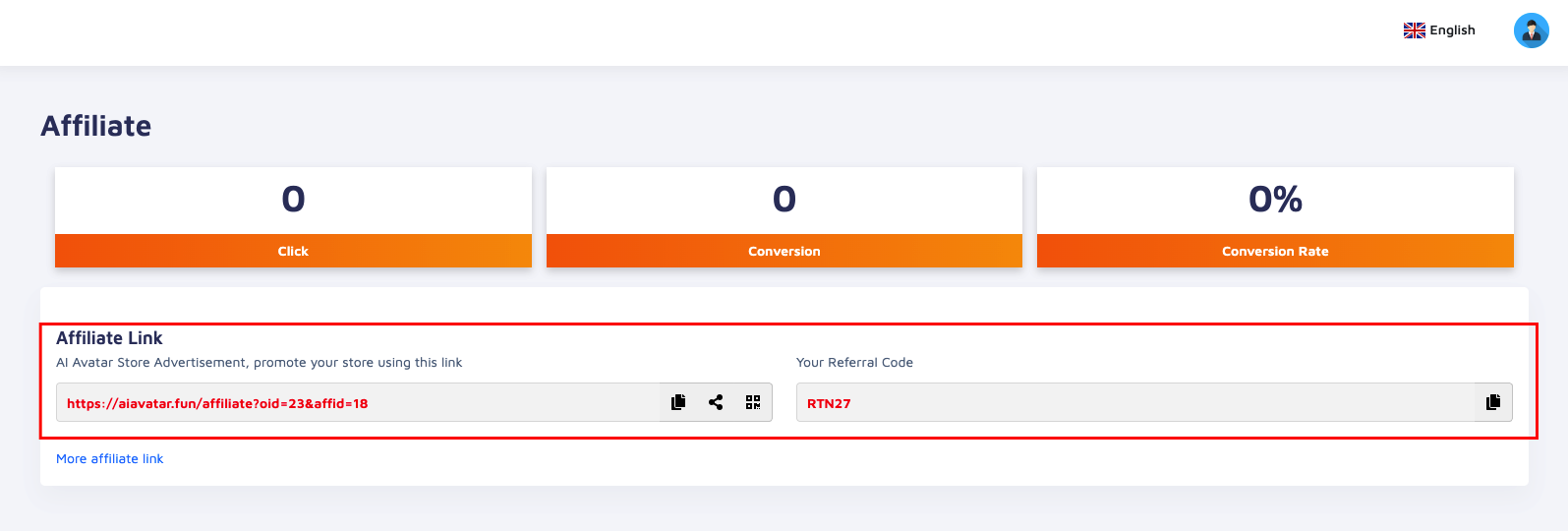The height and width of the screenshot is (531, 1568).
Task: Share the affiliate link
Action: [716, 402]
